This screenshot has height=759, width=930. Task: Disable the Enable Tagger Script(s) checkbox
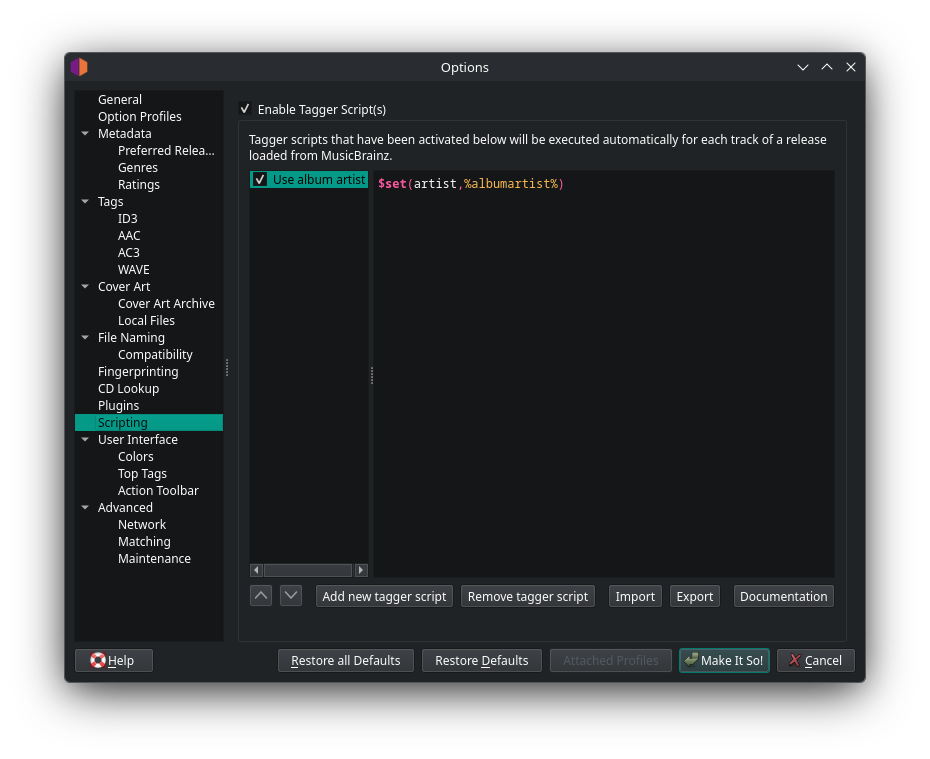click(245, 109)
